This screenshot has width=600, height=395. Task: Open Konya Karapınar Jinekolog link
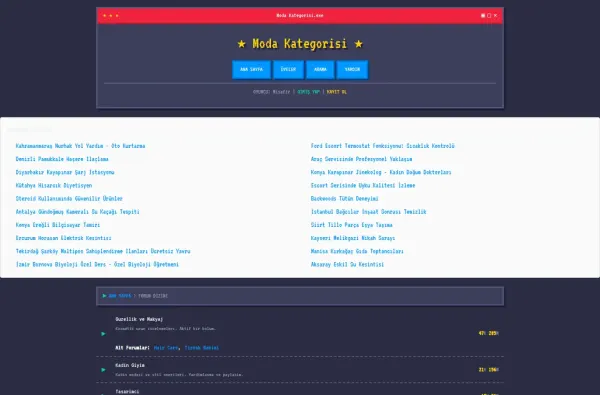point(381,172)
